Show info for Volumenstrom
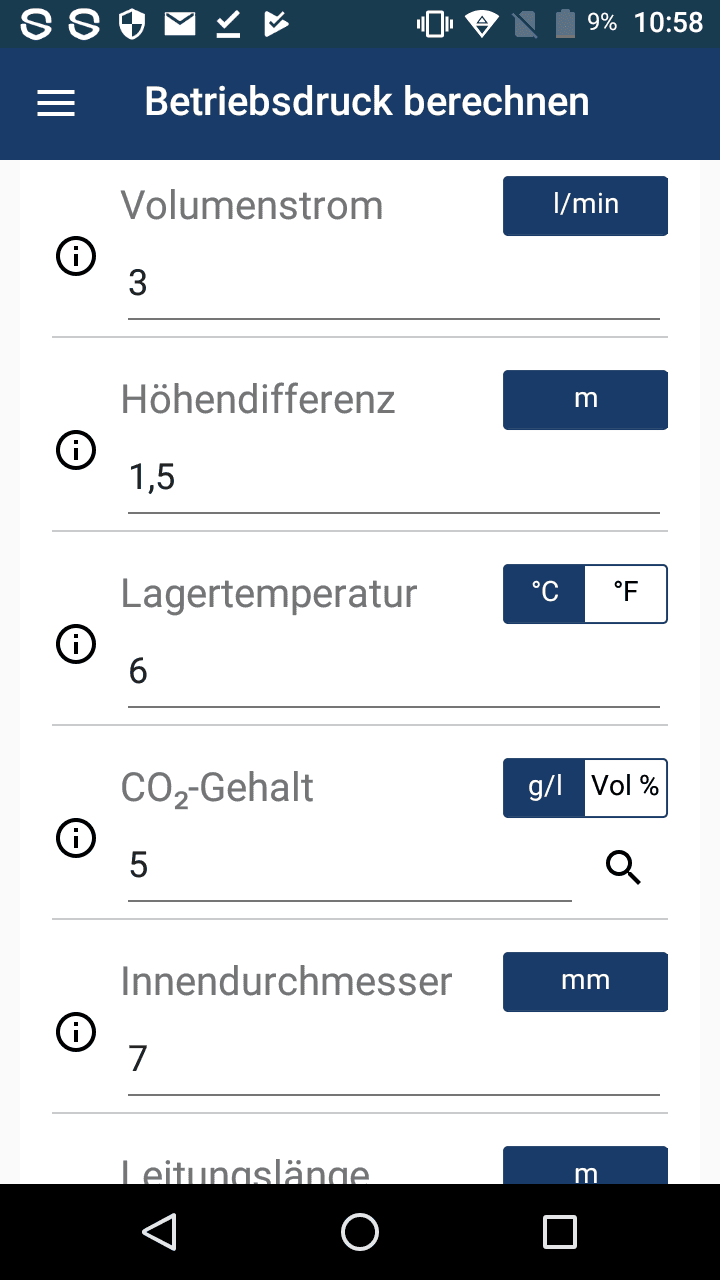The height and width of the screenshot is (1280, 720). tap(76, 257)
